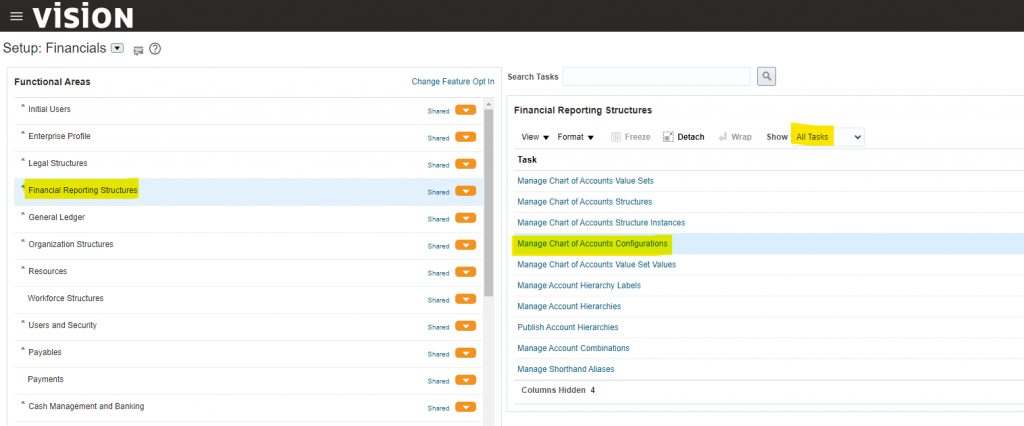Open orange actions dropdown for Initial Users

(465, 110)
